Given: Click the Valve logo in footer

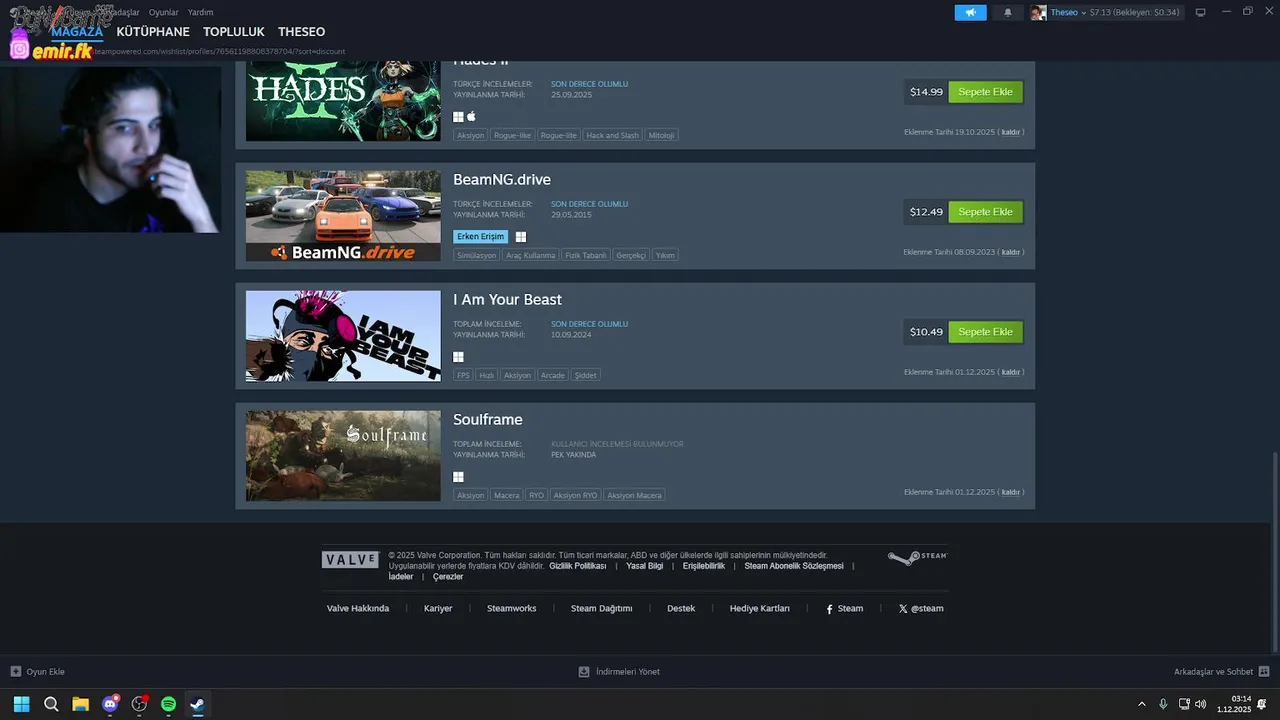Looking at the screenshot, I should click(350, 560).
